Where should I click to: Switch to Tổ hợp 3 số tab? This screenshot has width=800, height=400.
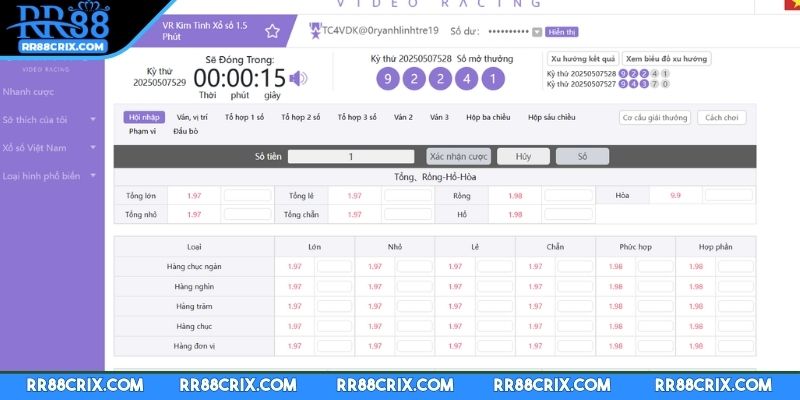coord(357,117)
